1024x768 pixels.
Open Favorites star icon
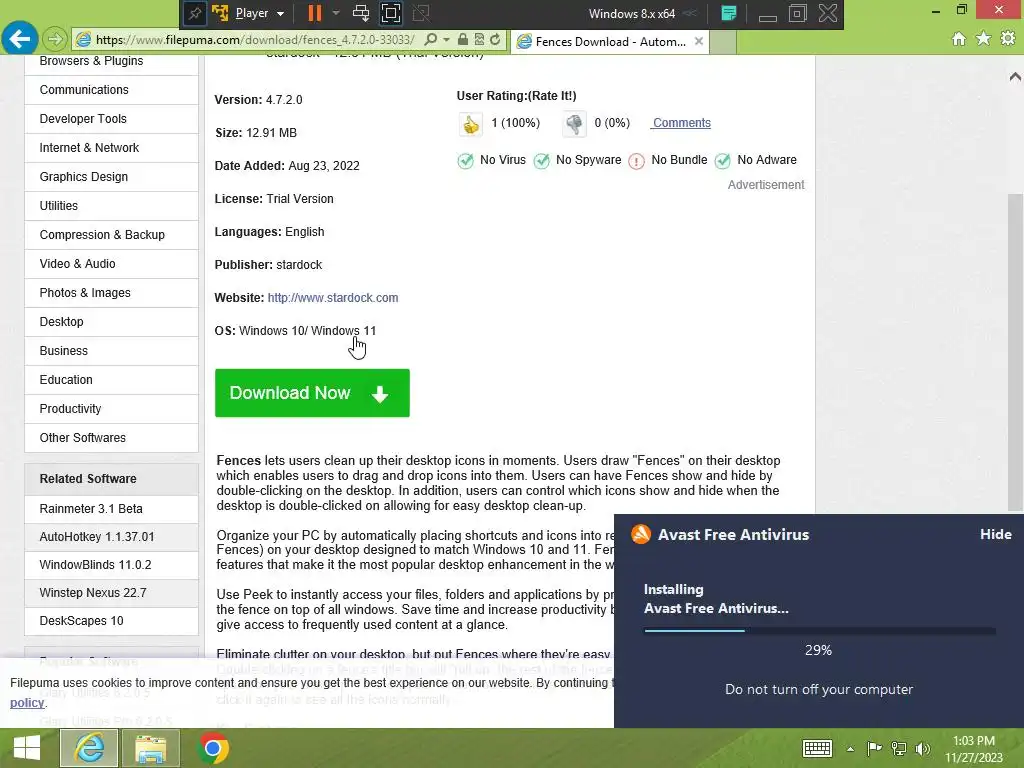coord(983,39)
